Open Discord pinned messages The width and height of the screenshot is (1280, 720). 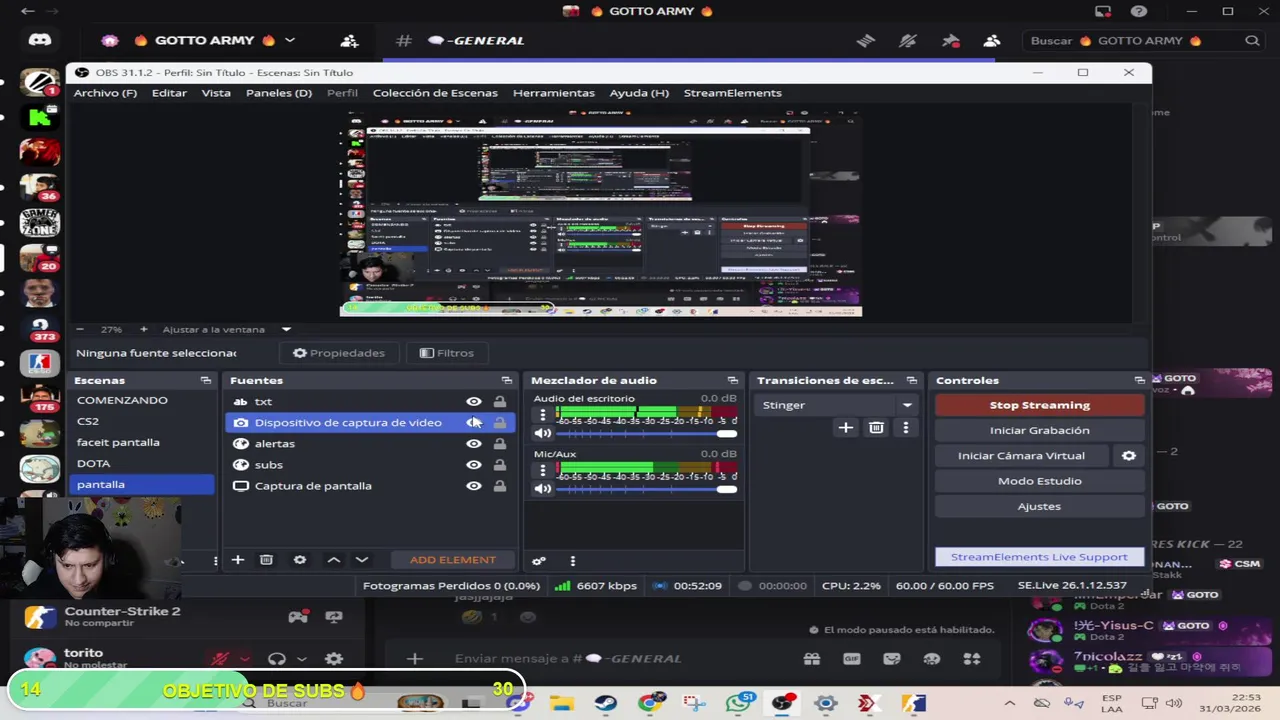coord(951,41)
